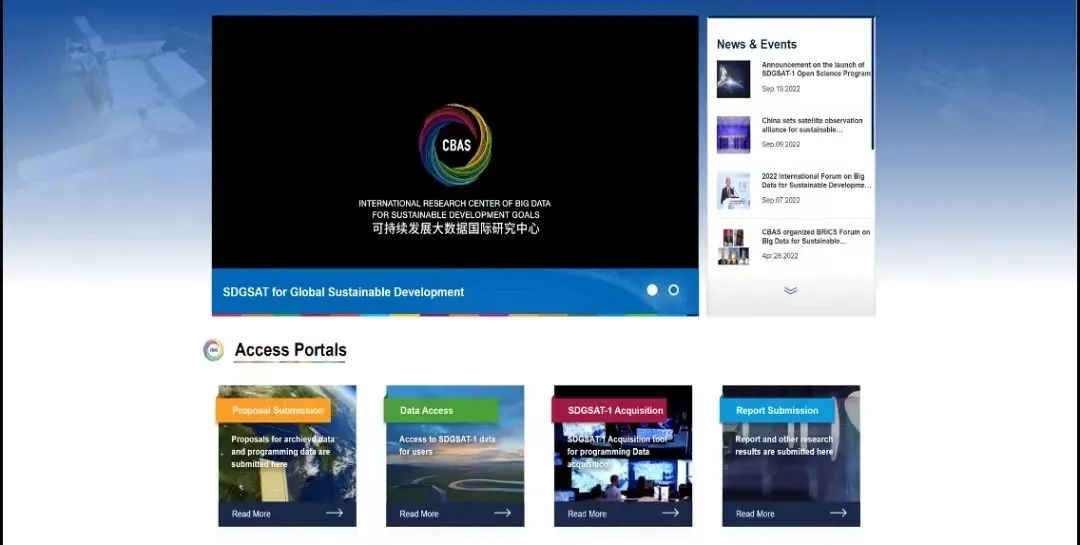This screenshot has height=545, width=1080.
Task: Click the News & Events panel scrollbar
Action: [873, 84]
